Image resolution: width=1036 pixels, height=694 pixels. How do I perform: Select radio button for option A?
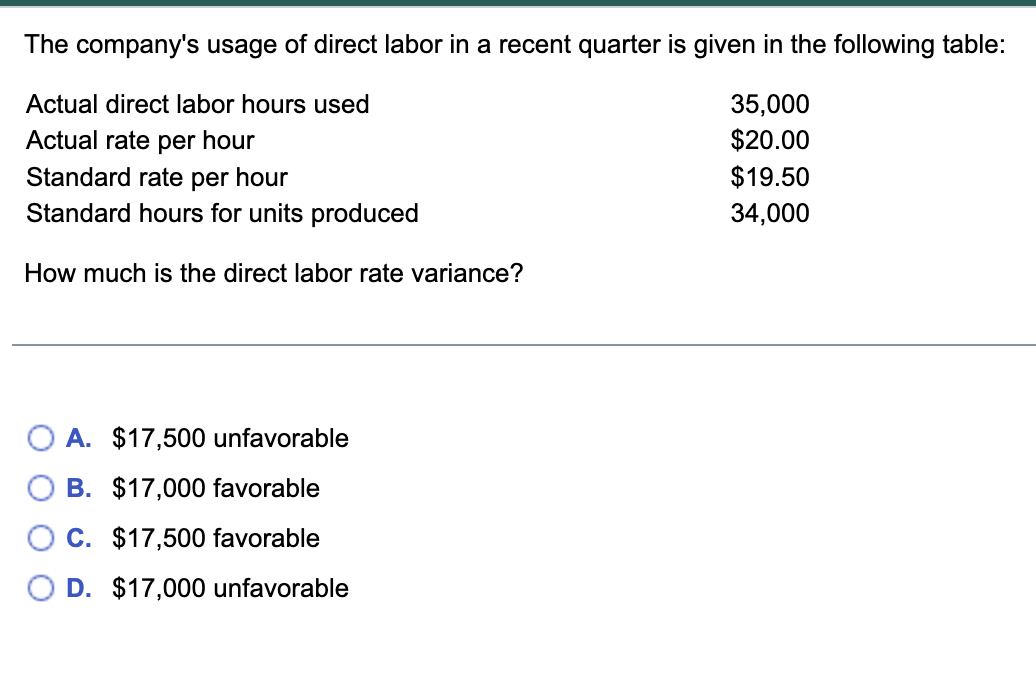tap(42, 438)
